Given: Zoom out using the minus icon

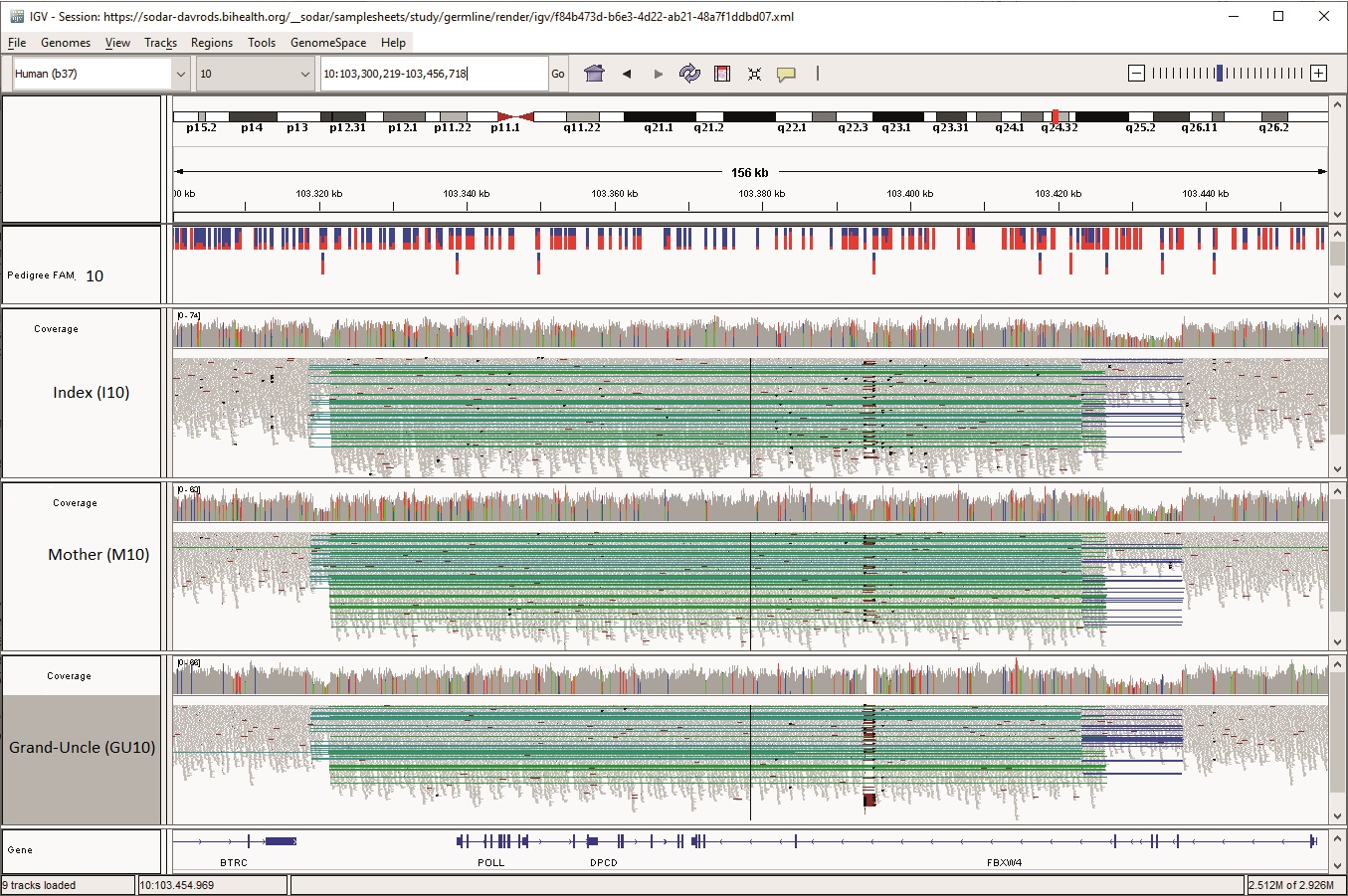Looking at the screenshot, I should (1136, 74).
